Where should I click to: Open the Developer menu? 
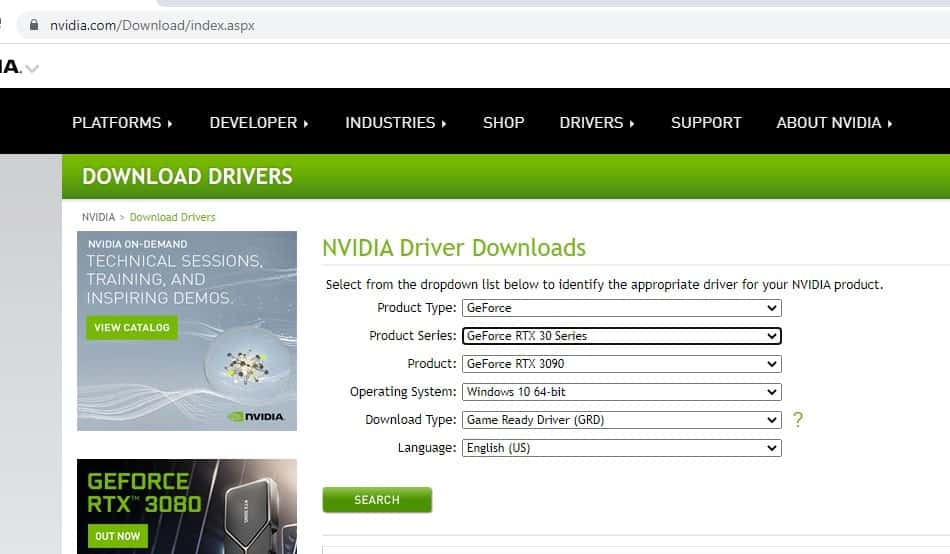[x=258, y=123]
